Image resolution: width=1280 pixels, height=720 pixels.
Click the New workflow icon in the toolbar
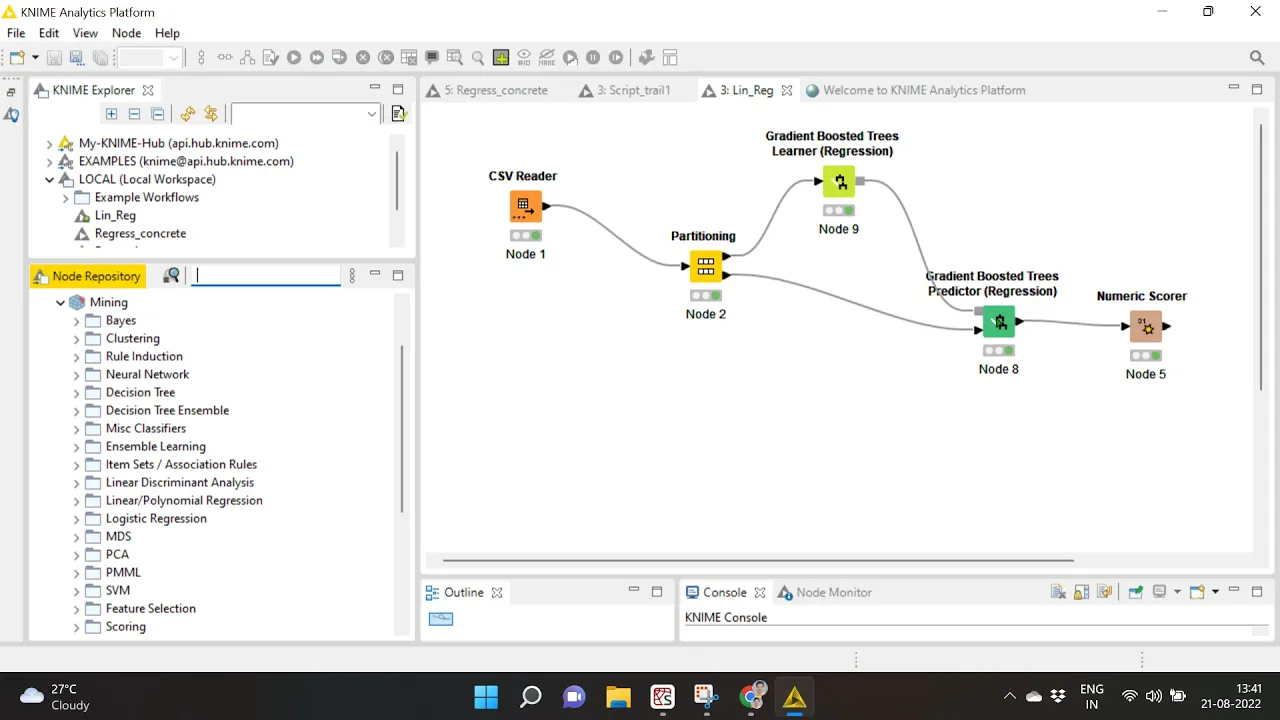click(17, 58)
